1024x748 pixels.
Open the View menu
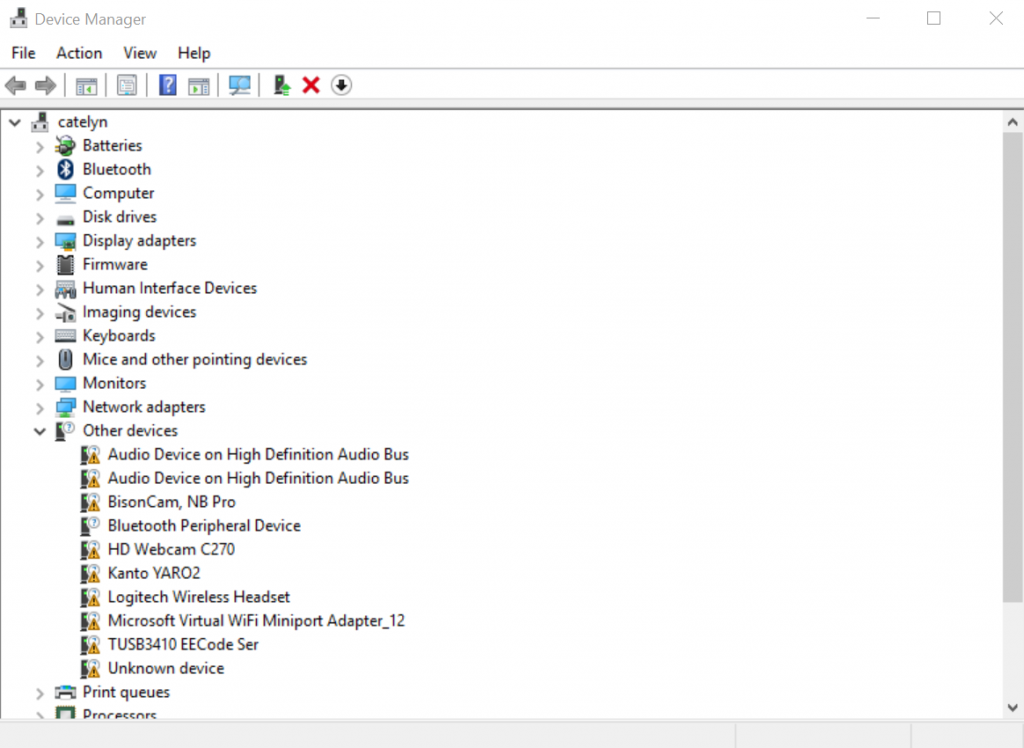[x=139, y=53]
